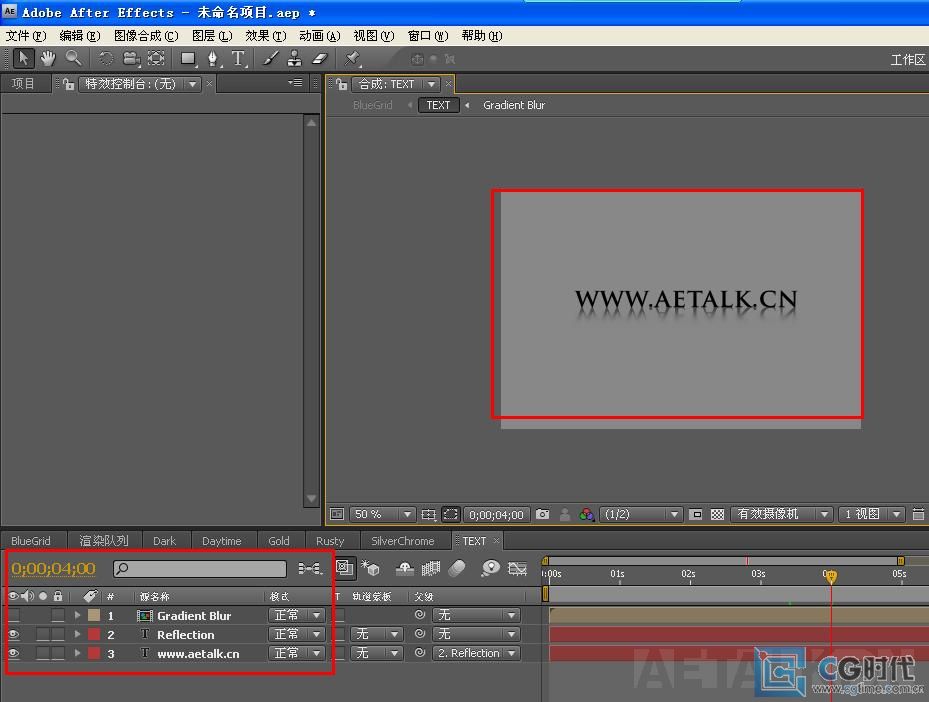Toggle the motion blur enable switch
Viewport: 929px width, 702px height.
point(457,569)
